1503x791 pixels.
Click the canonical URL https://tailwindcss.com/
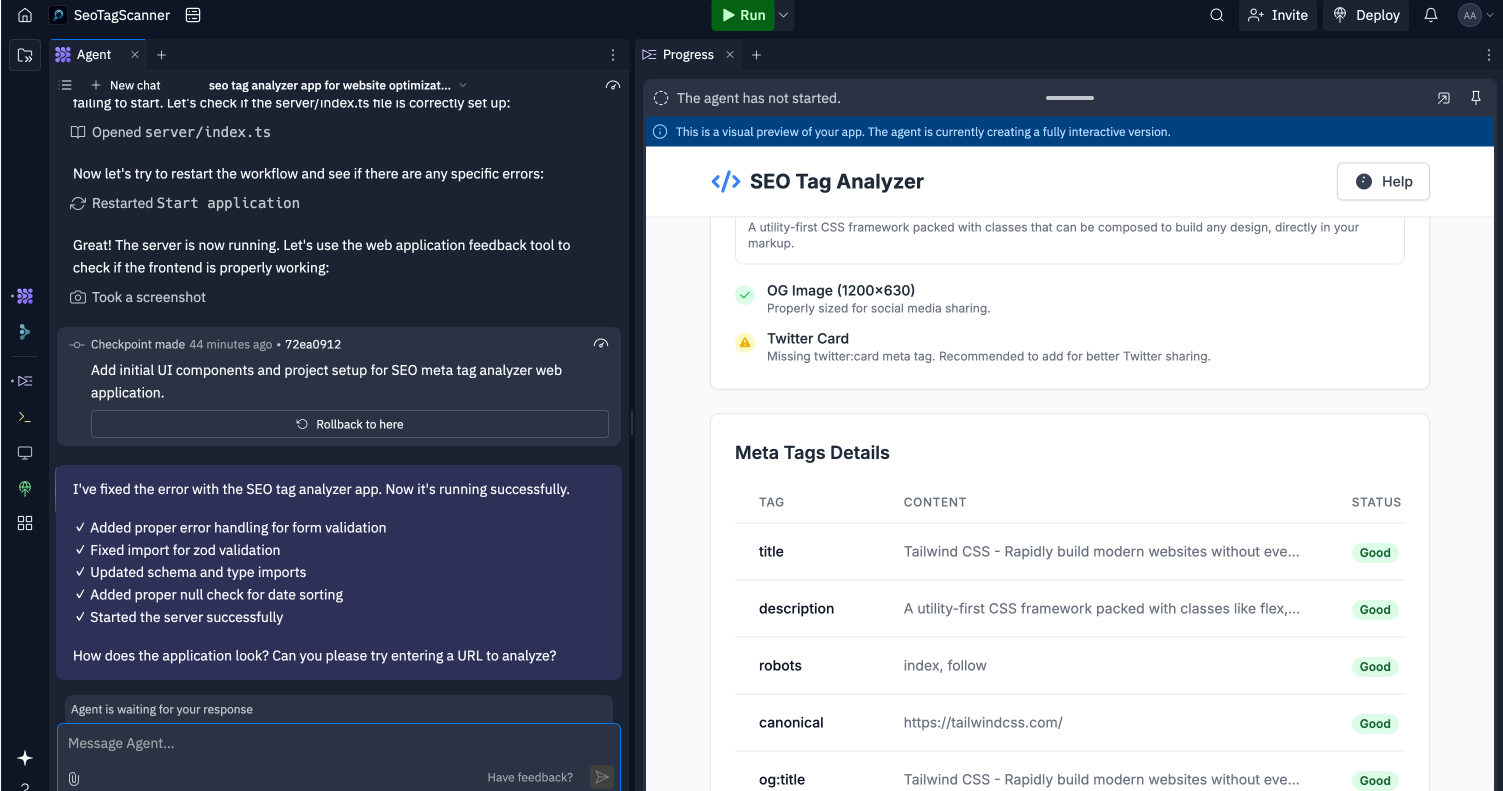point(983,723)
